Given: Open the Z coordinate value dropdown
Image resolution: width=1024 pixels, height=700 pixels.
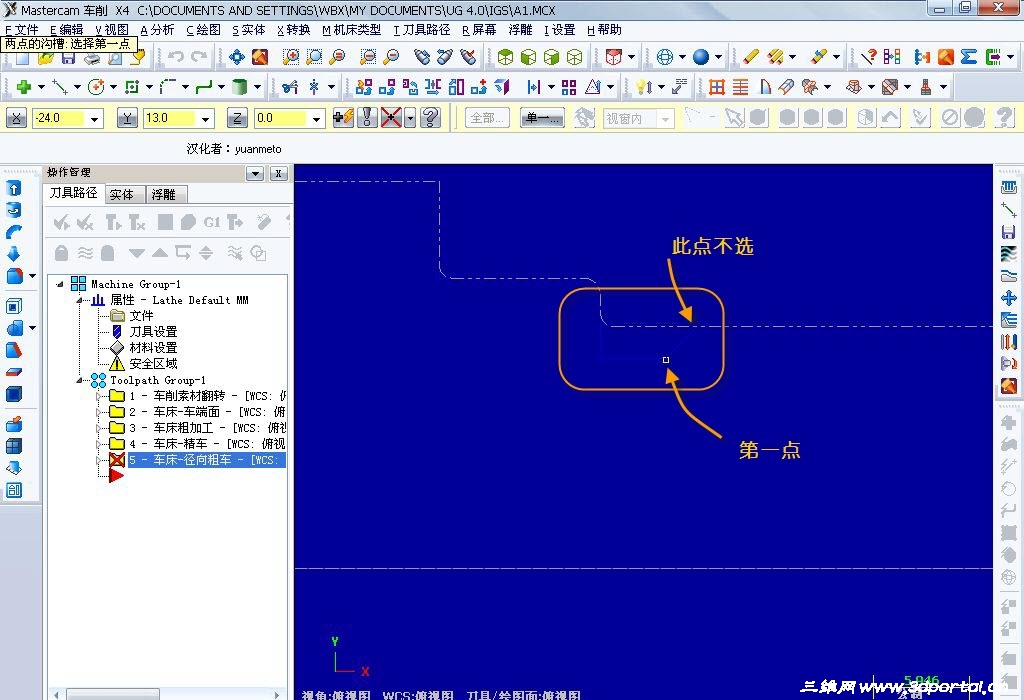Looking at the screenshot, I should pyautogui.click(x=317, y=119).
